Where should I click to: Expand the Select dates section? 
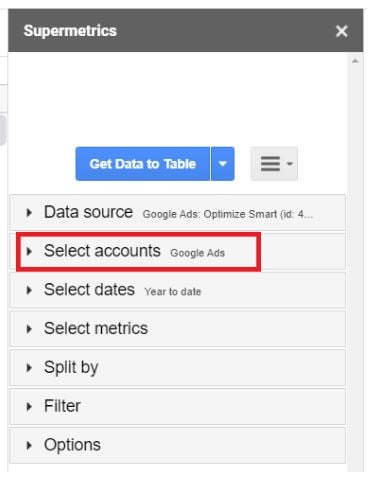coord(178,290)
